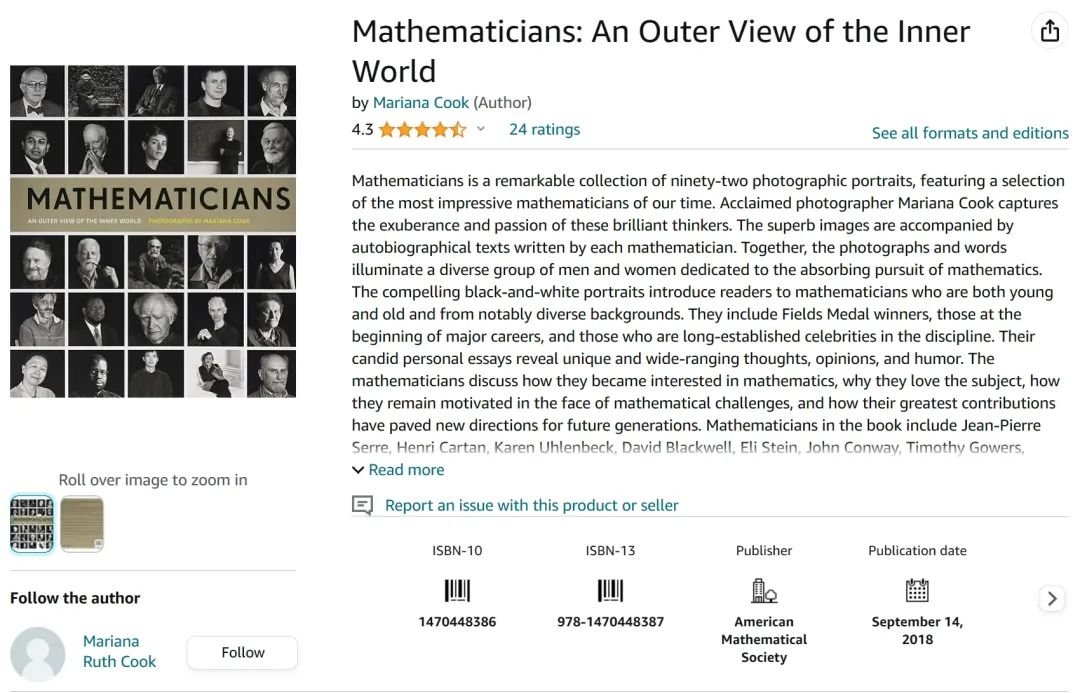Screen dimensions: 1080x693
Task: Select the front cover thumbnail
Action: pyautogui.click(x=32, y=524)
